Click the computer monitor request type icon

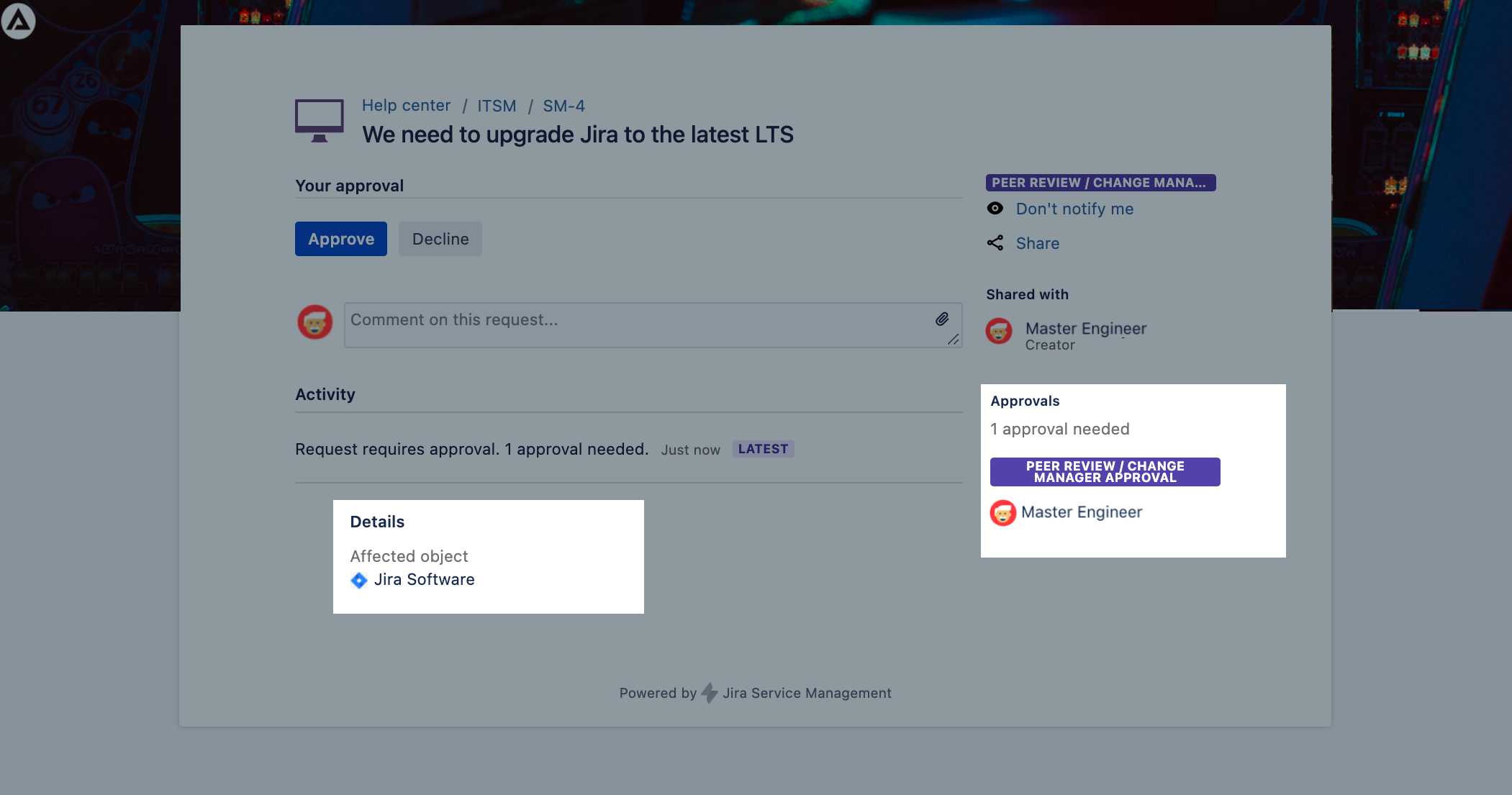click(x=319, y=120)
